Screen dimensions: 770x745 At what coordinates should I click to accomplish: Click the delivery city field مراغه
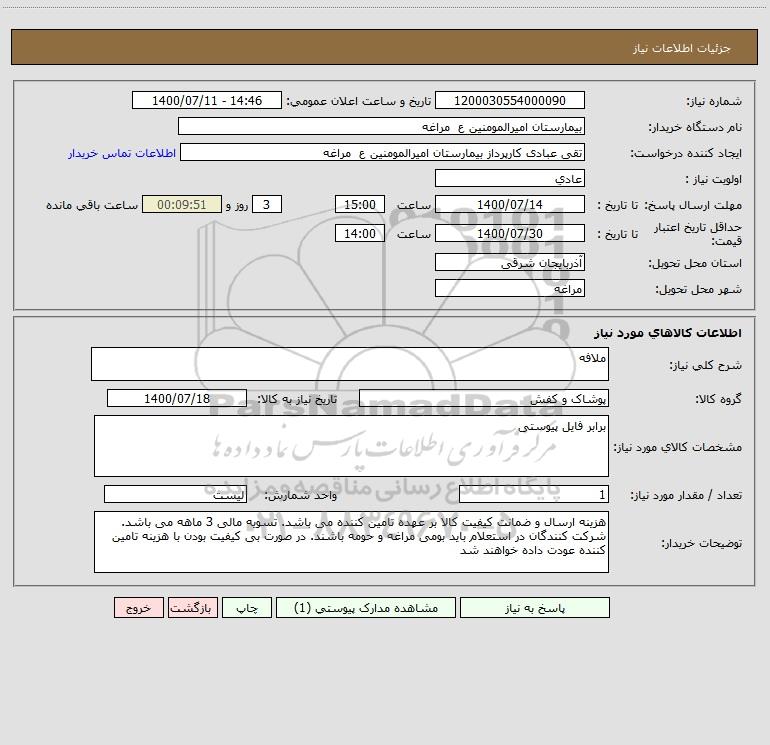(510, 288)
